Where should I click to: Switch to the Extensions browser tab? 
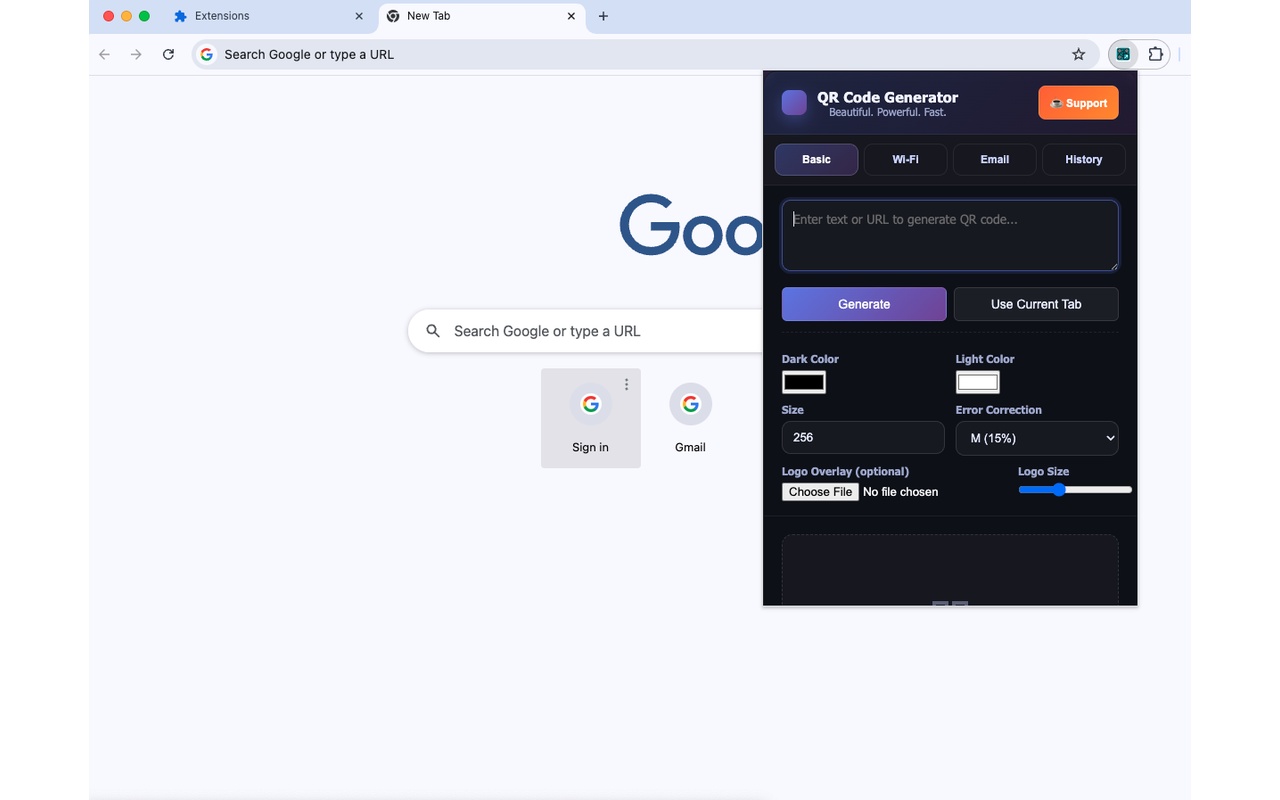click(x=270, y=16)
